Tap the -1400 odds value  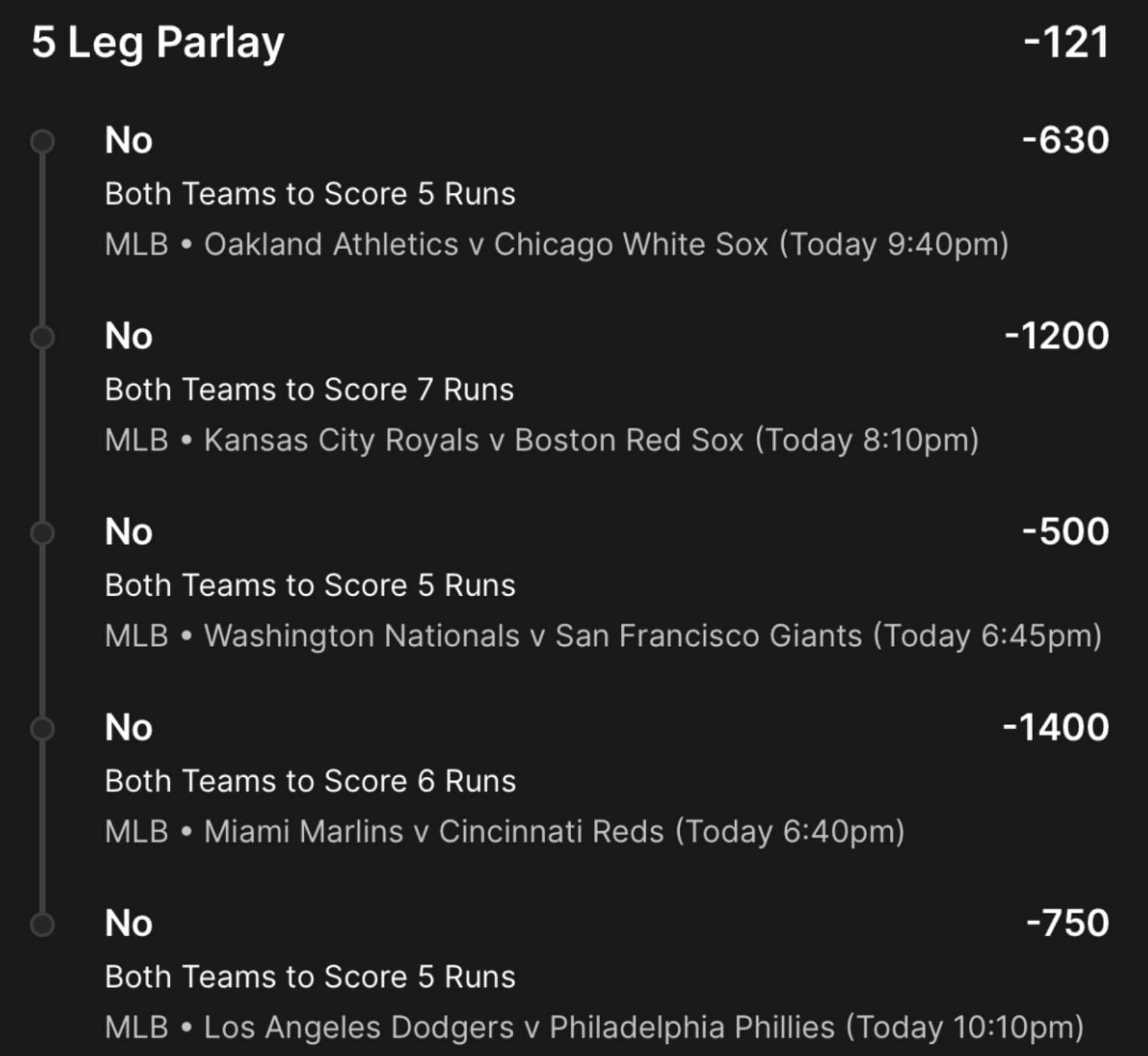[x=1055, y=727]
